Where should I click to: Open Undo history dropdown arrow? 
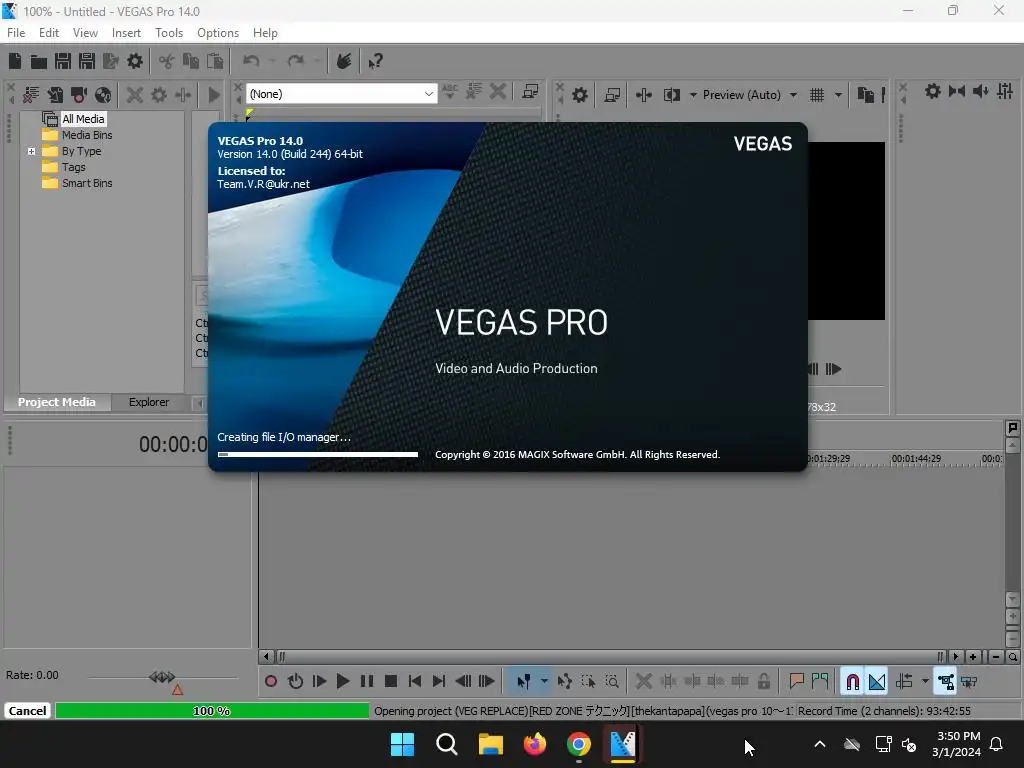coord(272,61)
